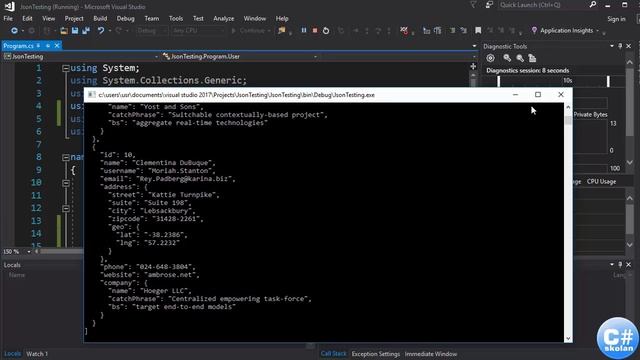The image size is (640, 360).
Task: Toggle pin on the Program.cs tab
Action: 48,46
